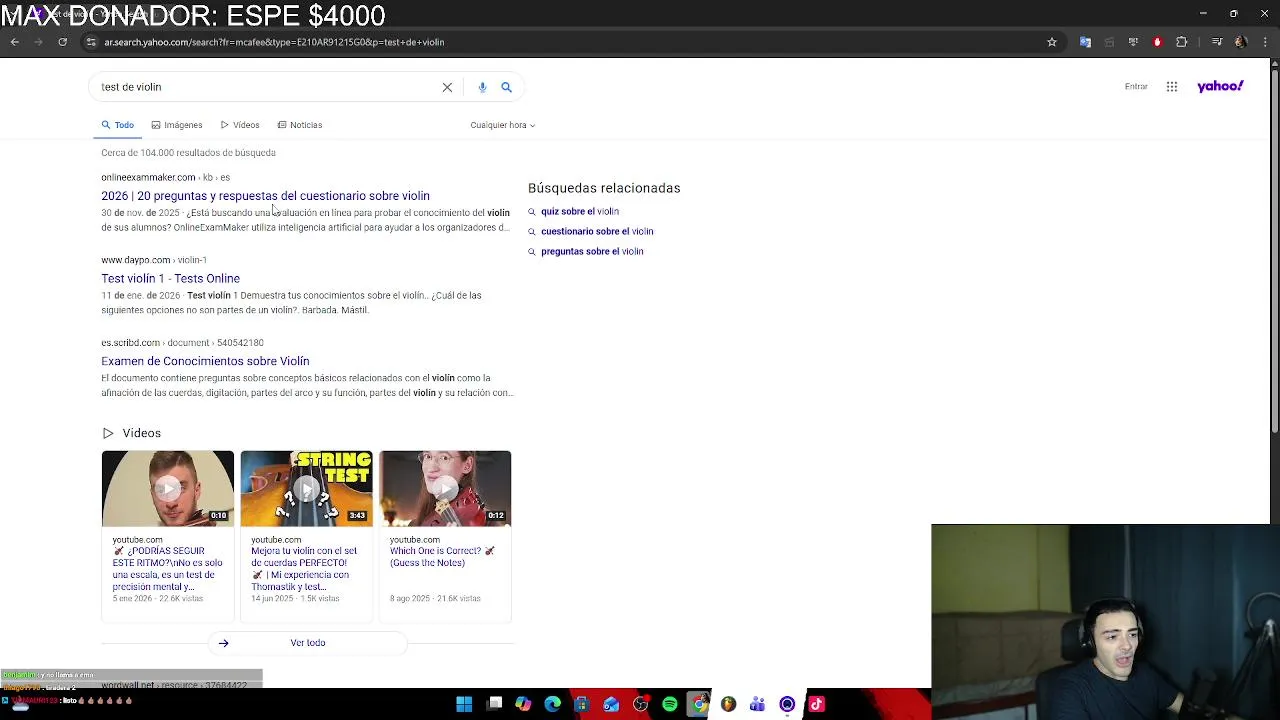The image size is (1280, 720).
Task: Click 'Entrar' to sign in
Action: point(1136,87)
